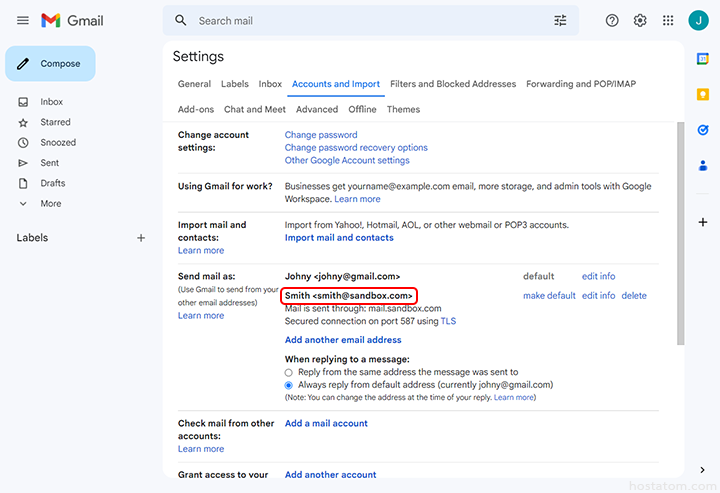Click Add another email address link

point(343,340)
